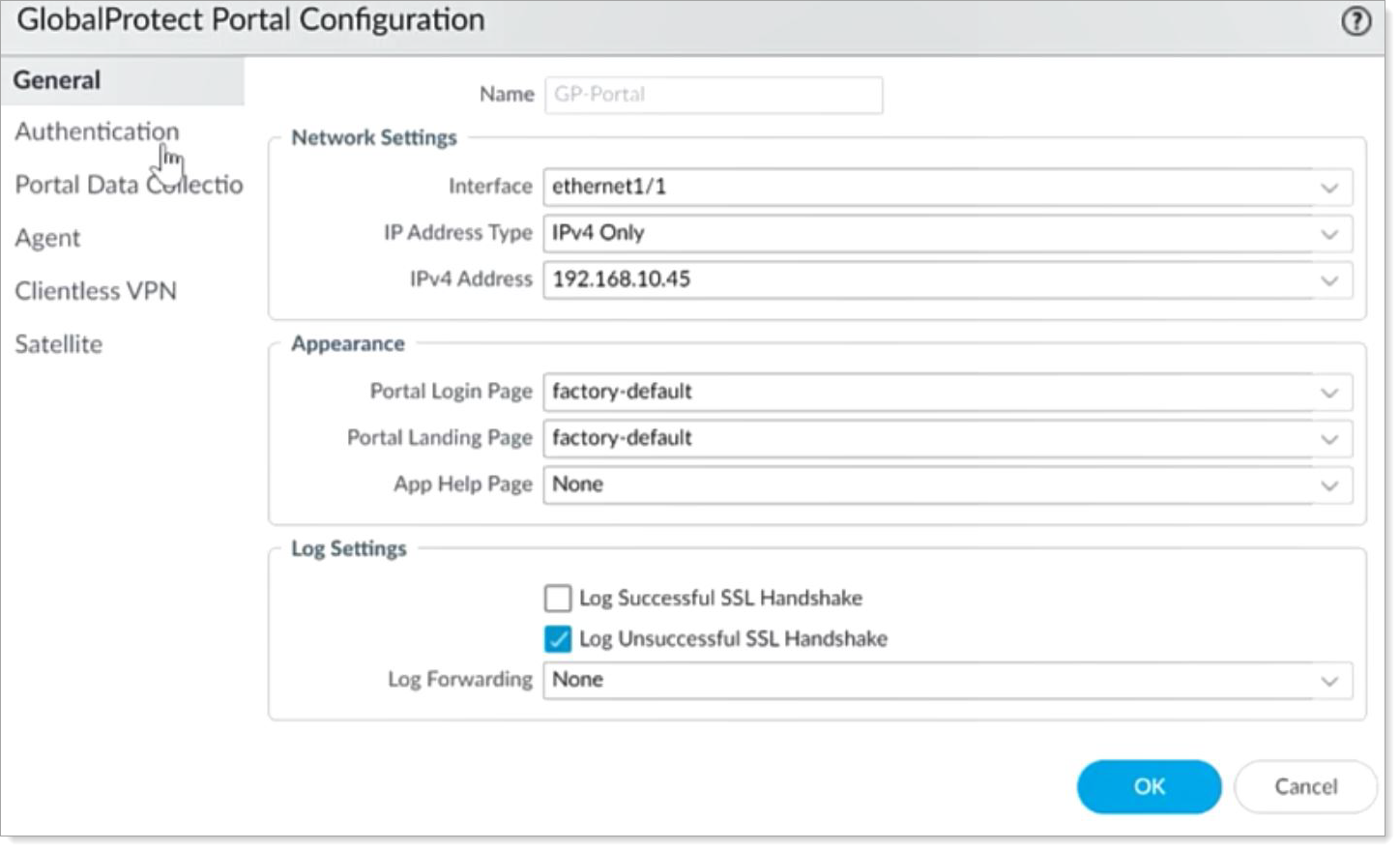Click the Name field GP-Portal
The height and width of the screenshot is (851, 1400).
tap(714, 95)
